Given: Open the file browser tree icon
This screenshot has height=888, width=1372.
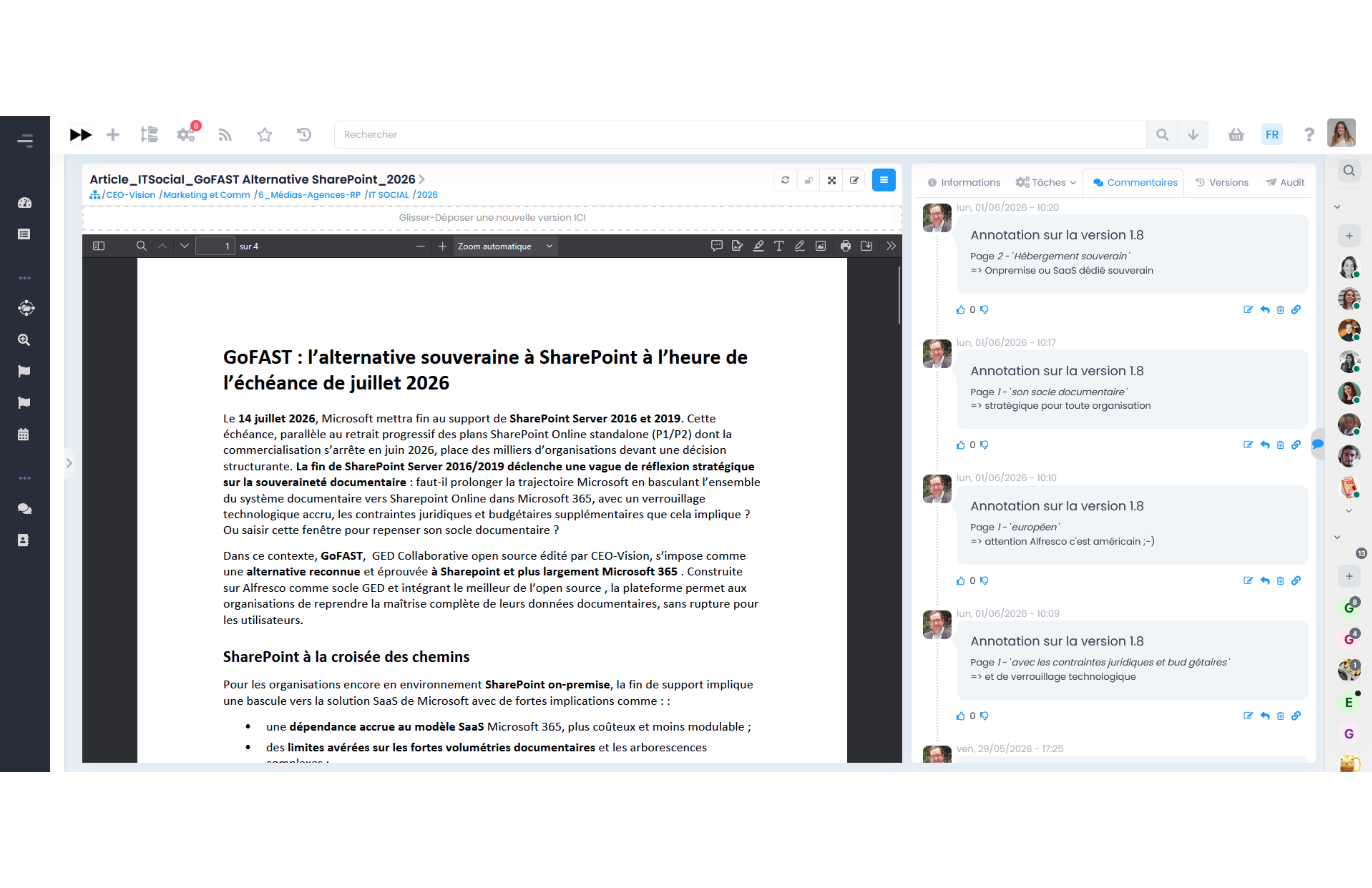Looking at the screenshot, I should 149,134.
